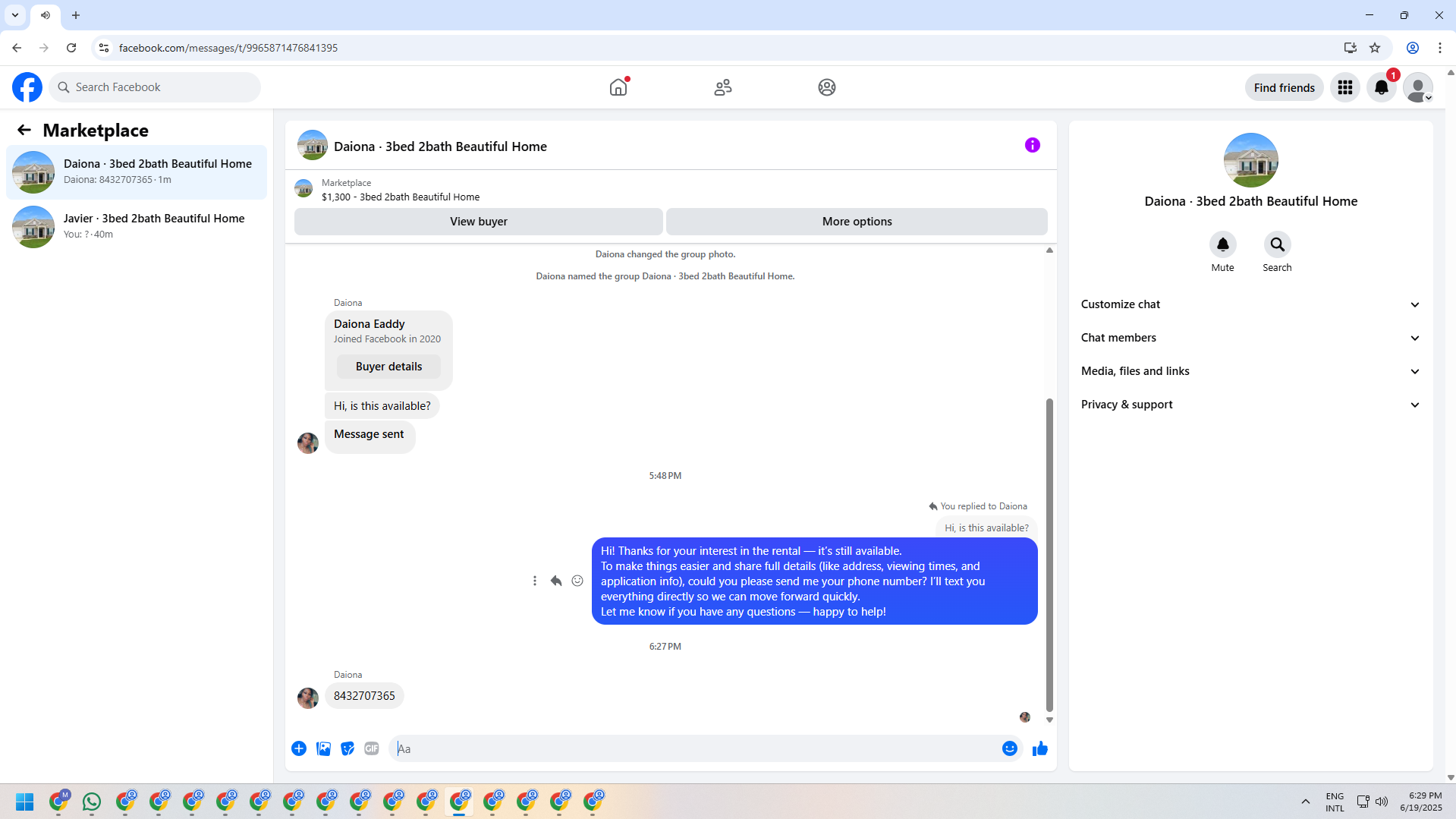Open the volume control in system tray

[x=1382, y=802]
